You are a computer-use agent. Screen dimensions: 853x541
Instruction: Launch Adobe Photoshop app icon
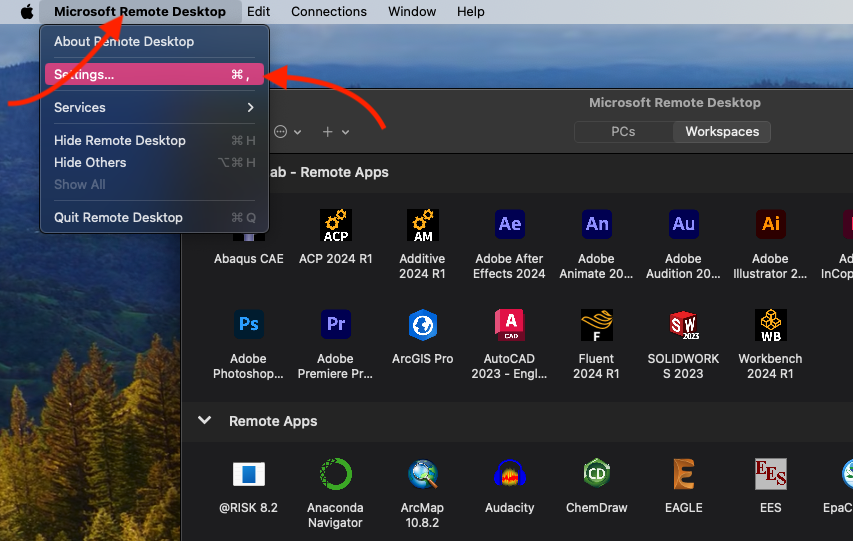click(249, 324)
